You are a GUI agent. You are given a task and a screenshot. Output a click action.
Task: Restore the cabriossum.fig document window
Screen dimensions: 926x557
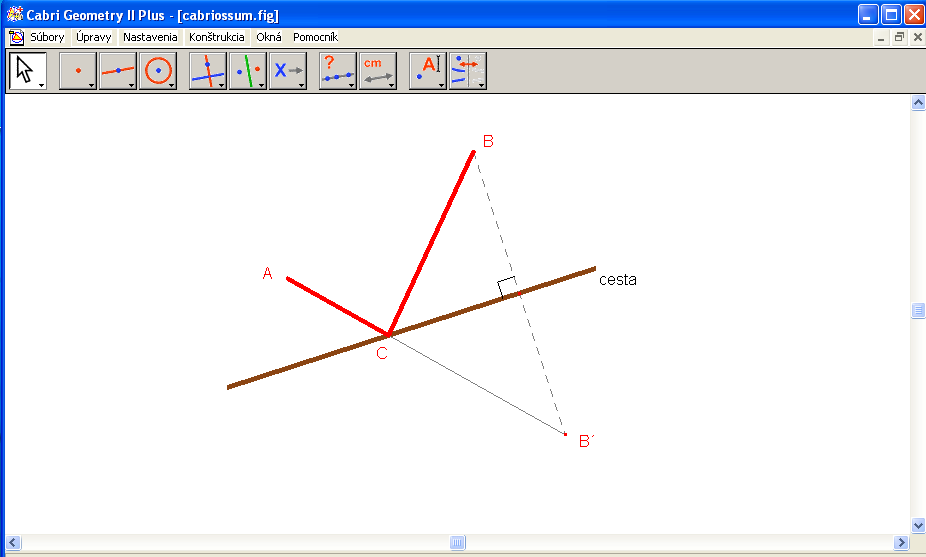899,38
